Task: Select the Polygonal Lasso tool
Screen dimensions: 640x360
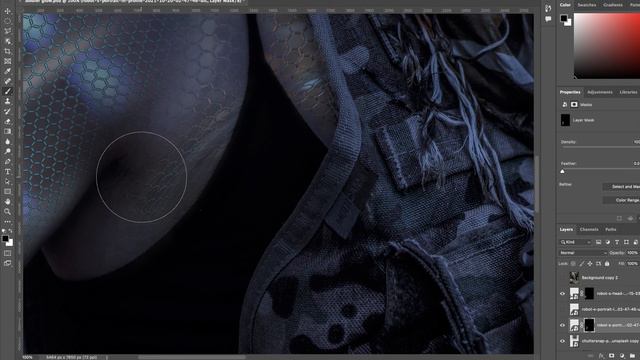Action: (7, 31)
